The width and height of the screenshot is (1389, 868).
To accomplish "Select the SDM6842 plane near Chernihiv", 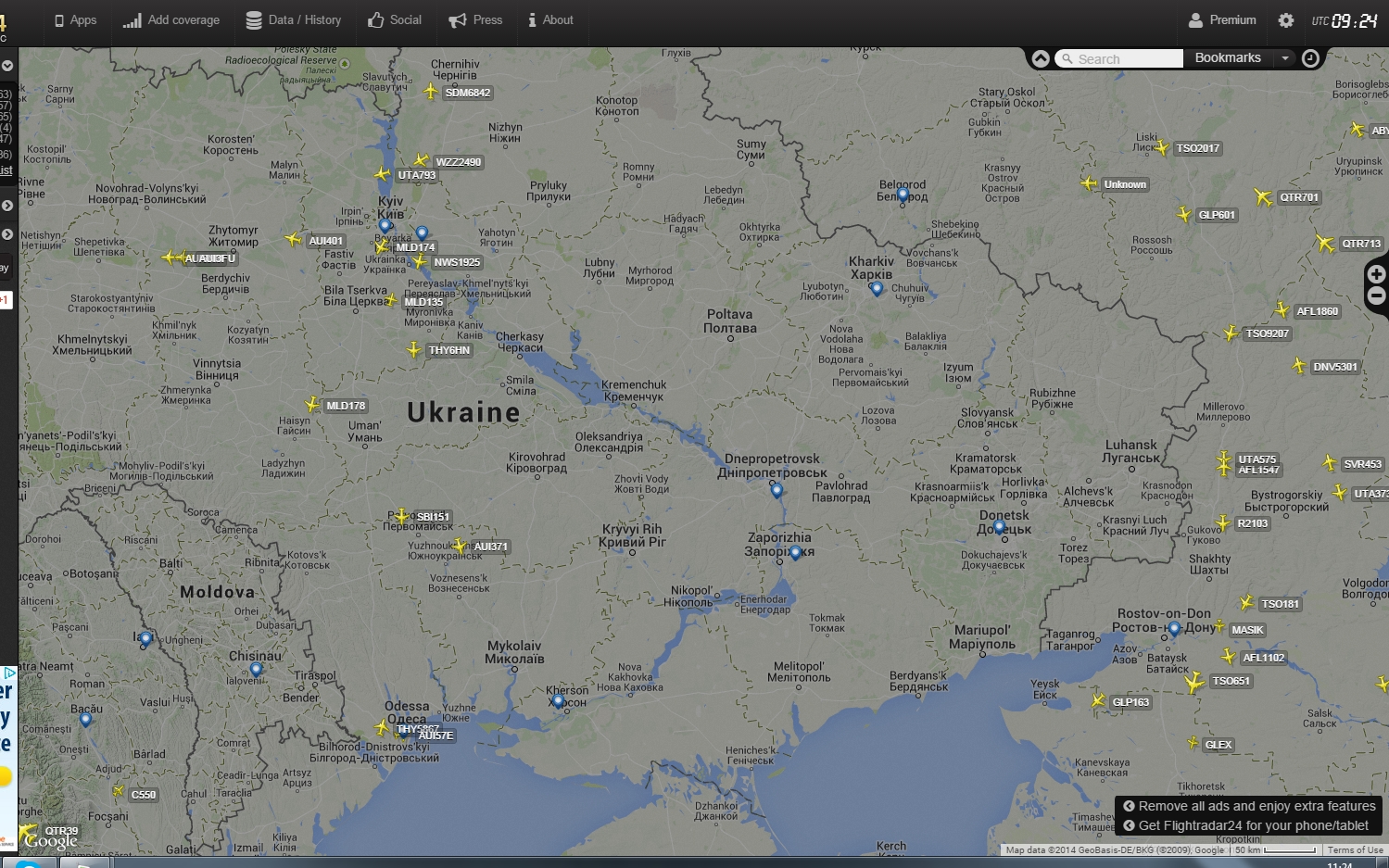I will 430,91.
